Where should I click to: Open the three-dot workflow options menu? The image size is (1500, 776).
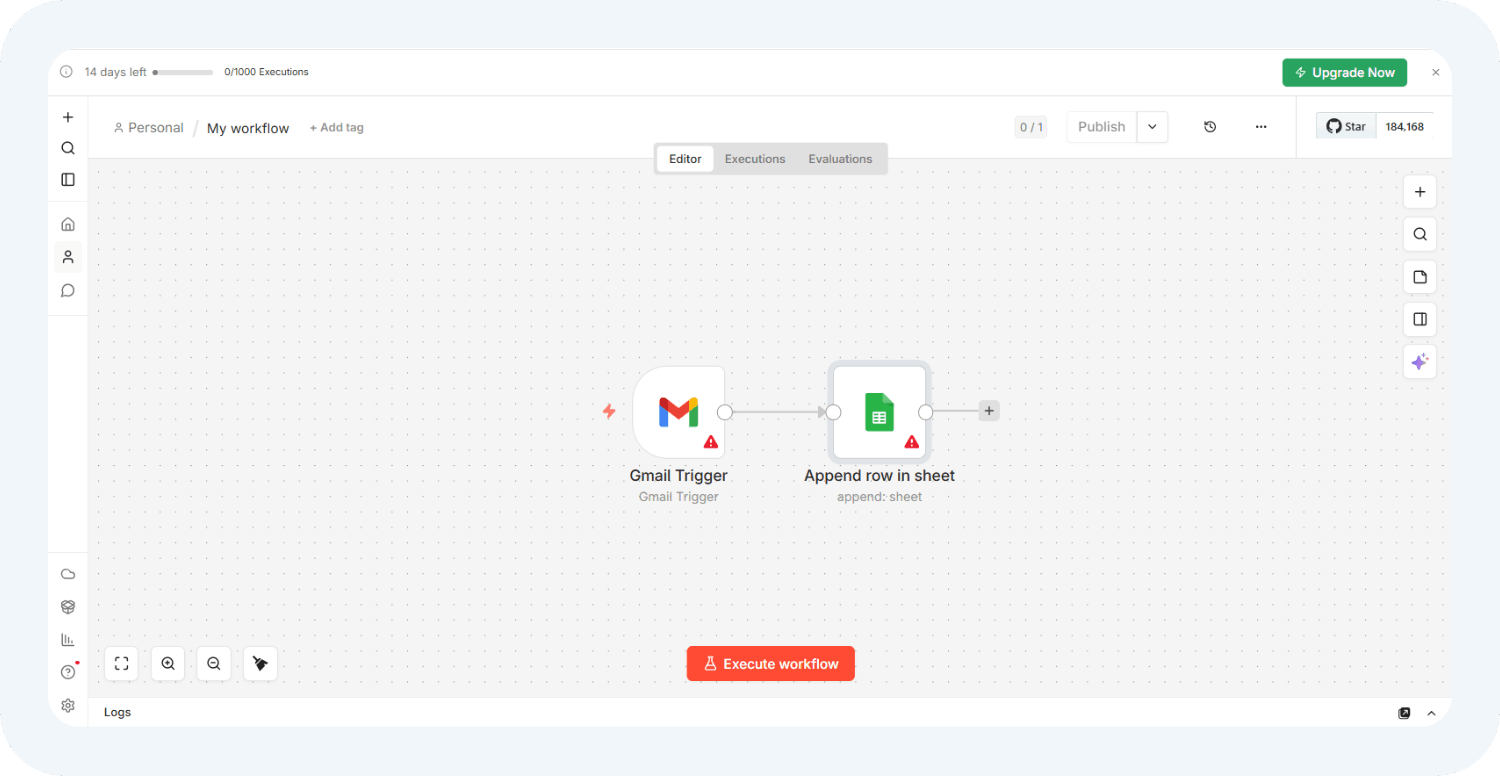(x=1261, y=127)
